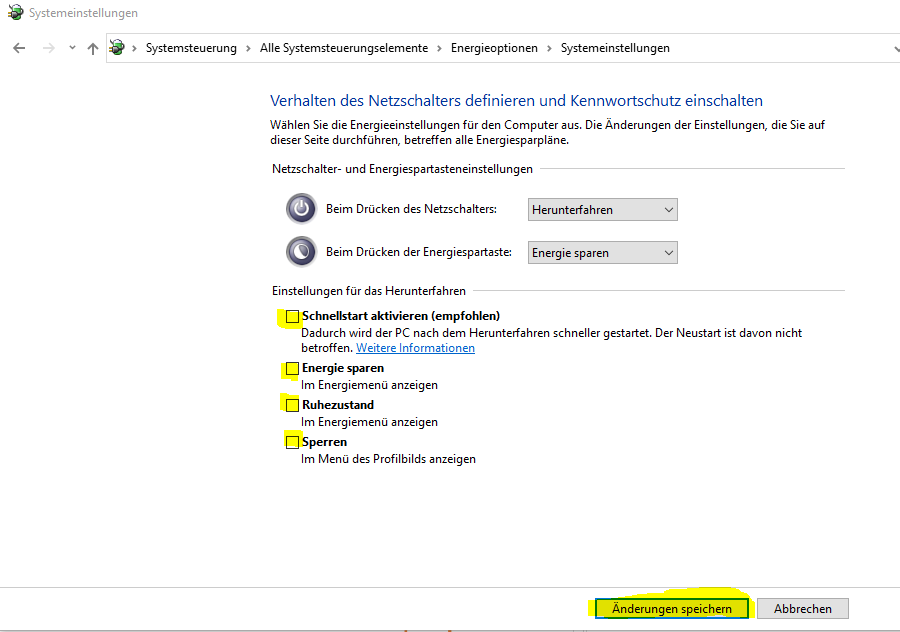Image resolution: width=900 pixels, height=632 pixels.
Task: Open the Herunterfahren power button dropdown
Action: coord(603,210)
